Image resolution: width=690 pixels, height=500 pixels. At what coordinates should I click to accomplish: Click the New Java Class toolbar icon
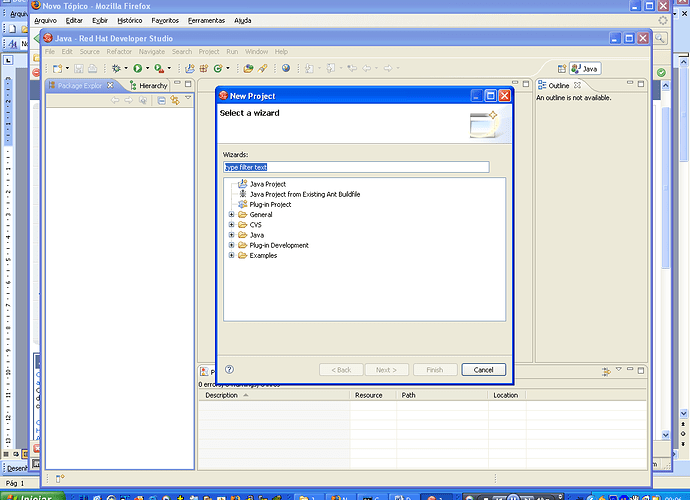click(217, 68)
